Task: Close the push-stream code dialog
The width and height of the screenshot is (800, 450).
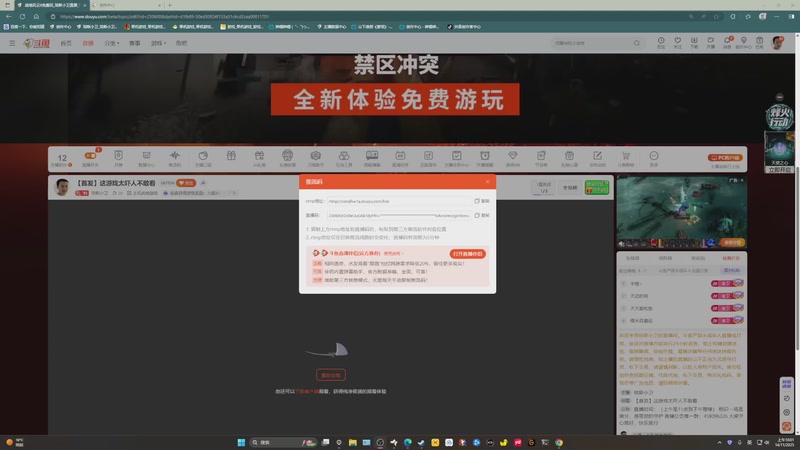Action: pos(487,182)
